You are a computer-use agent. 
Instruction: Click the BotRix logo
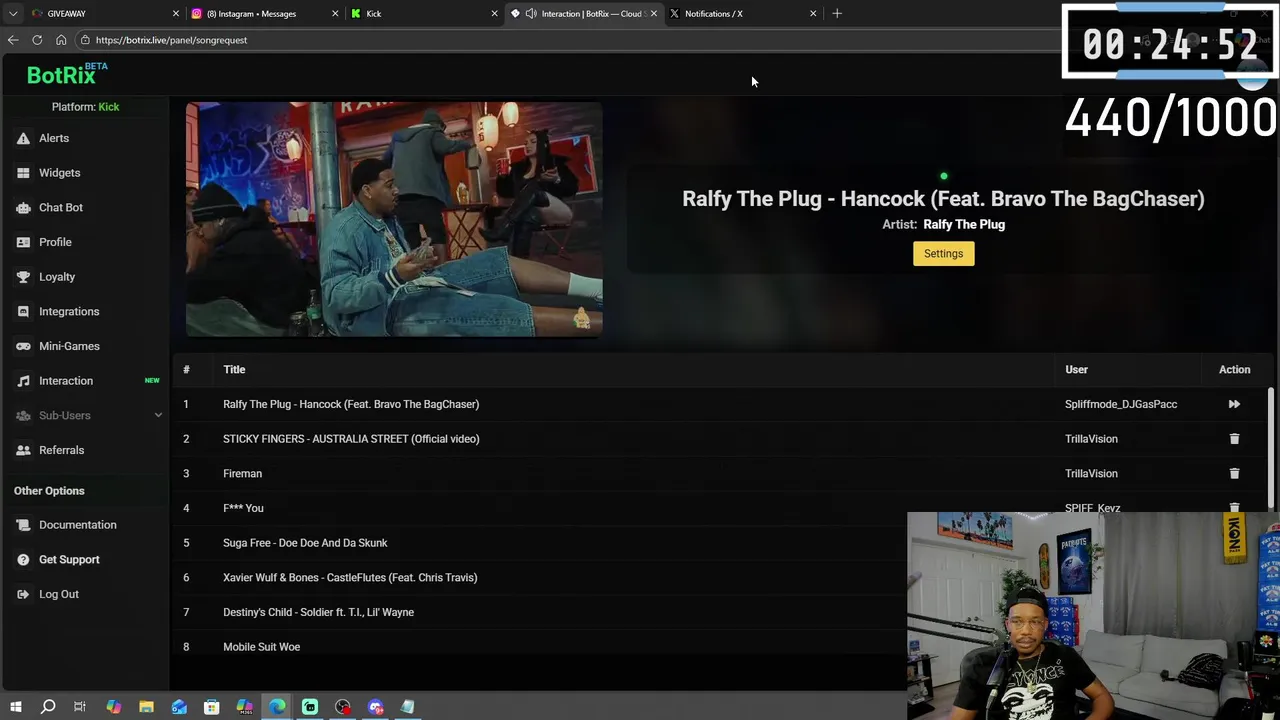click(66, 74)
